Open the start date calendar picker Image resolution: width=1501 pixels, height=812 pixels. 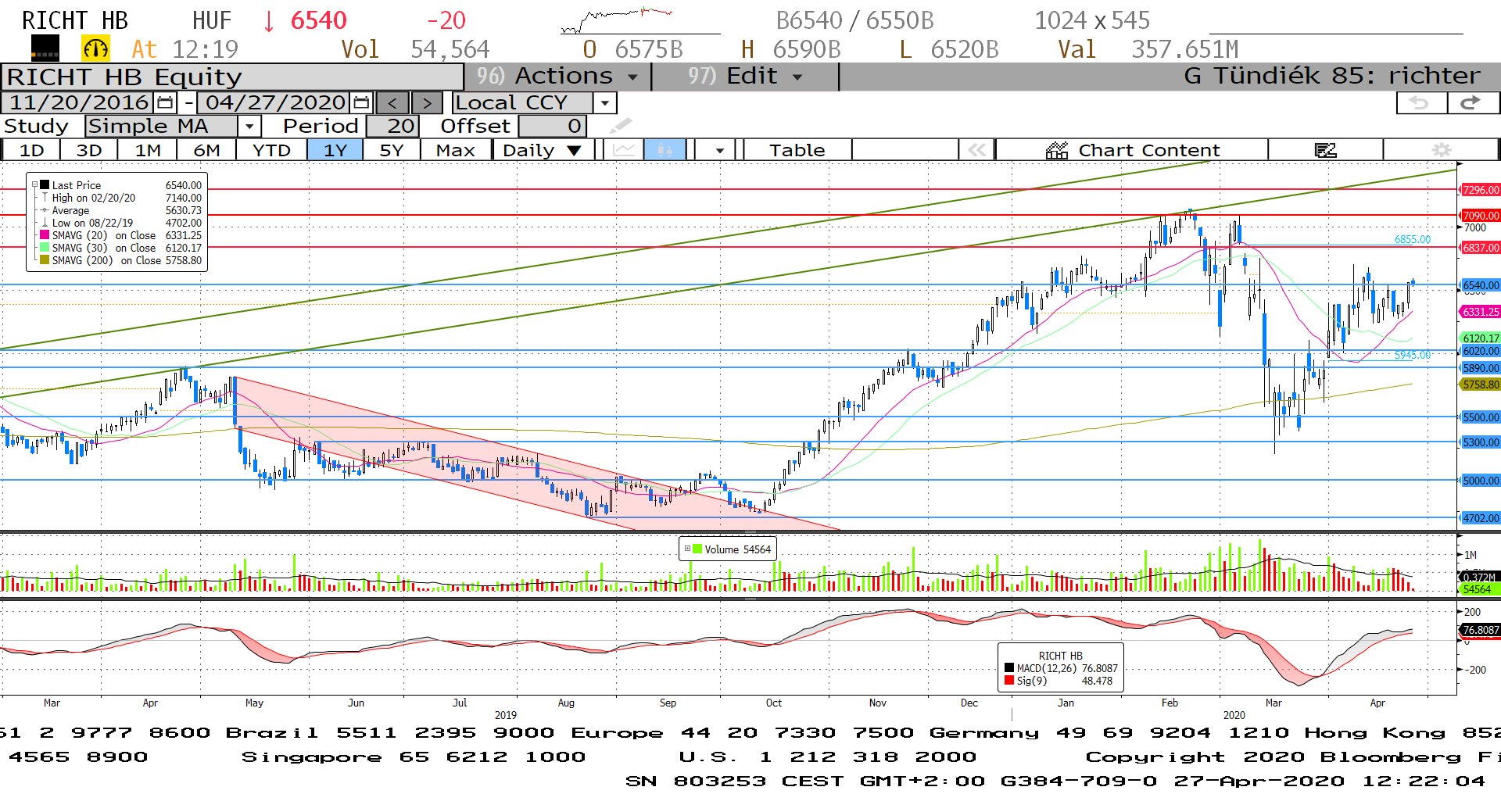[165, 102]
